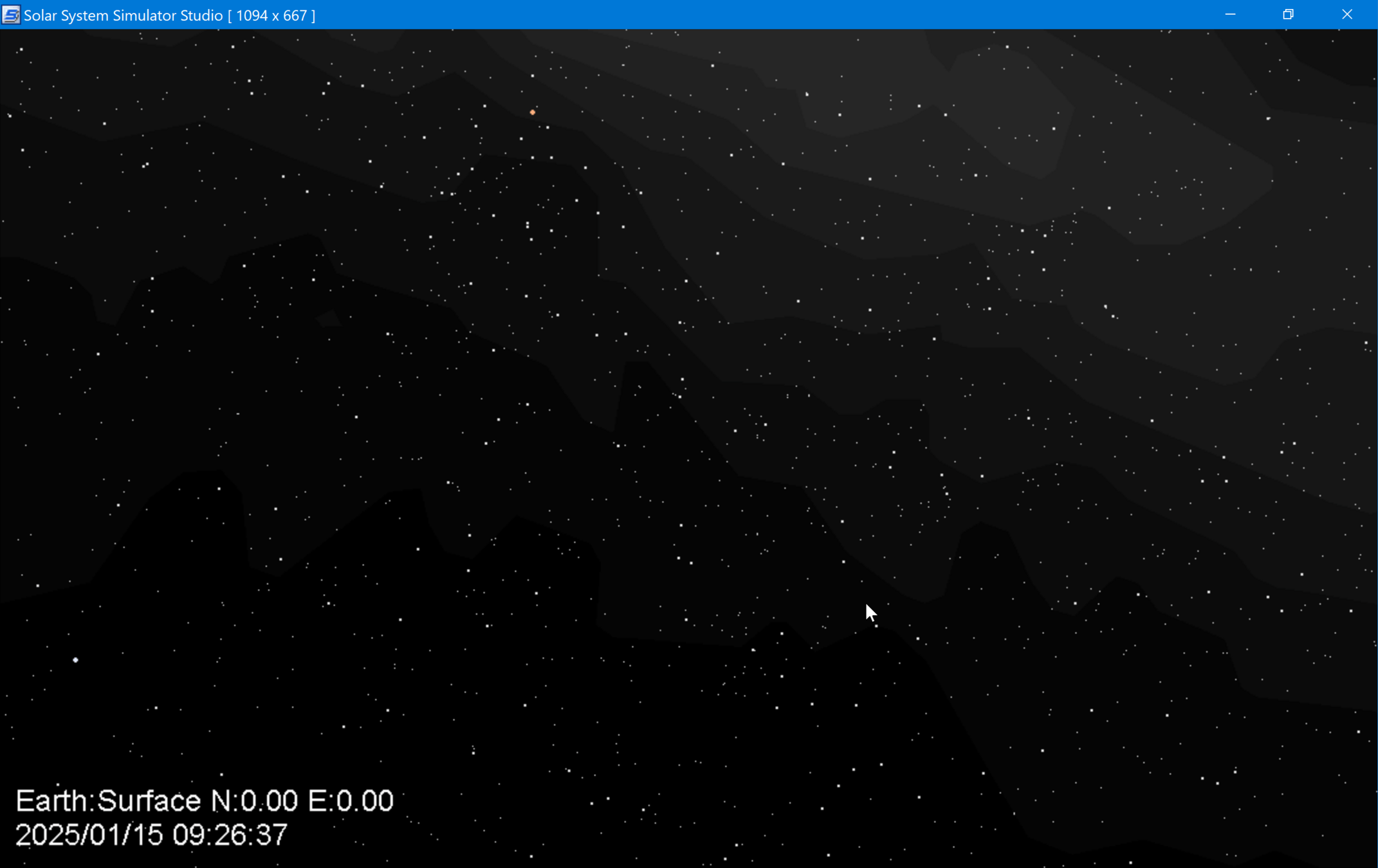The image size is (1378, 868).
Task: Click the orange planet dot in the sky
Action: [x=533, y=113]
